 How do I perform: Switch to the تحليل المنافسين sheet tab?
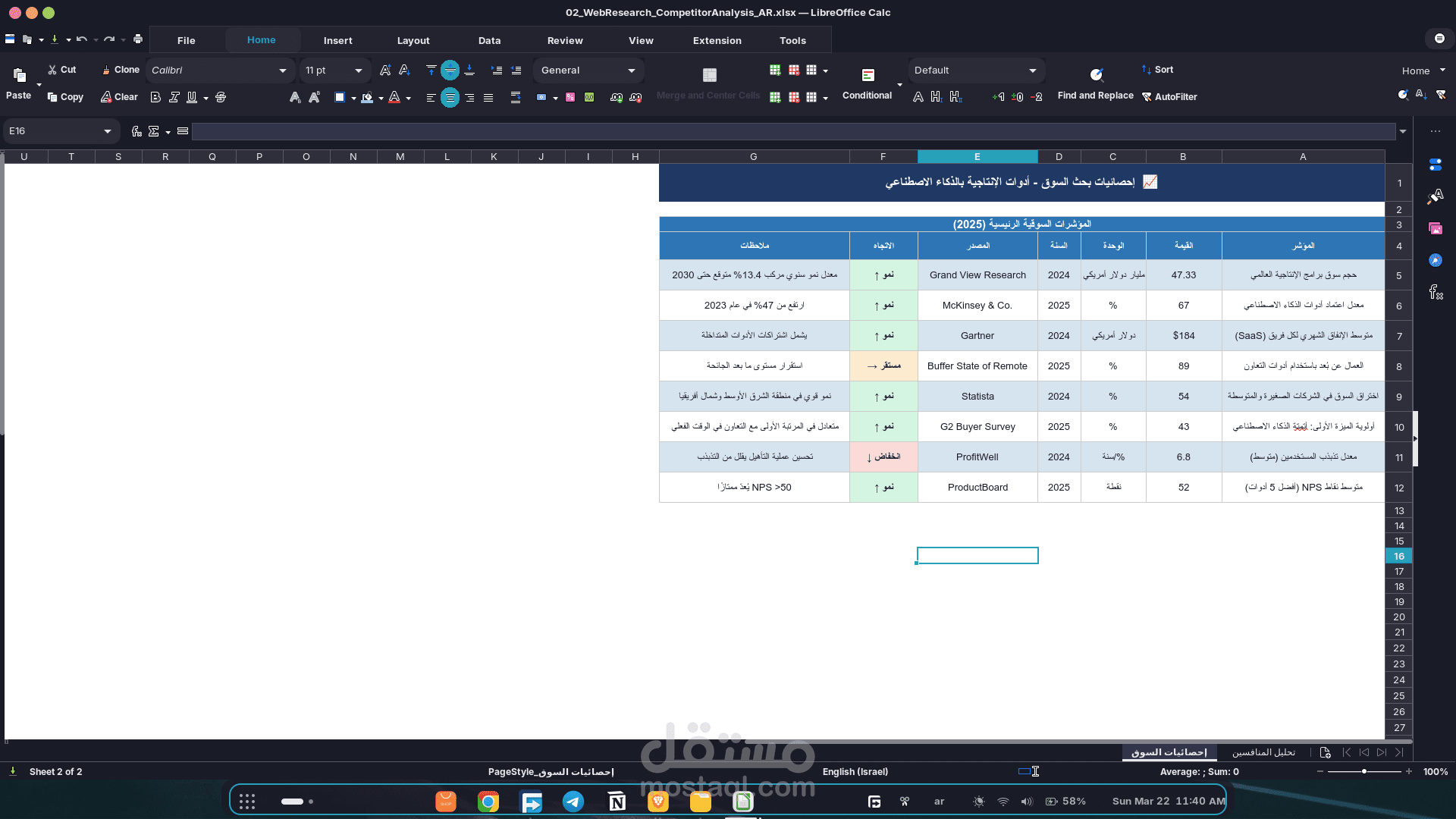point(1263,752)
